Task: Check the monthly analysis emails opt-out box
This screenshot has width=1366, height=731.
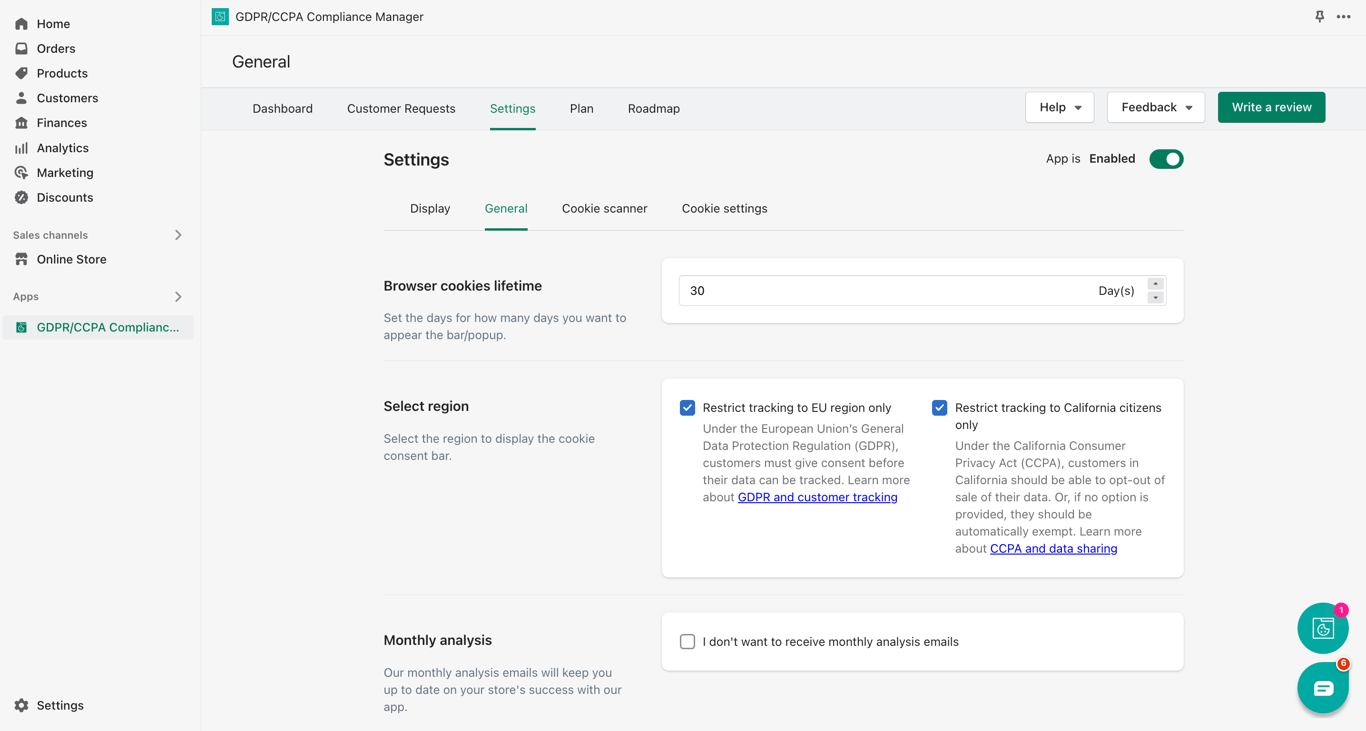Action: pyautogui.click(x=688, y=642)
